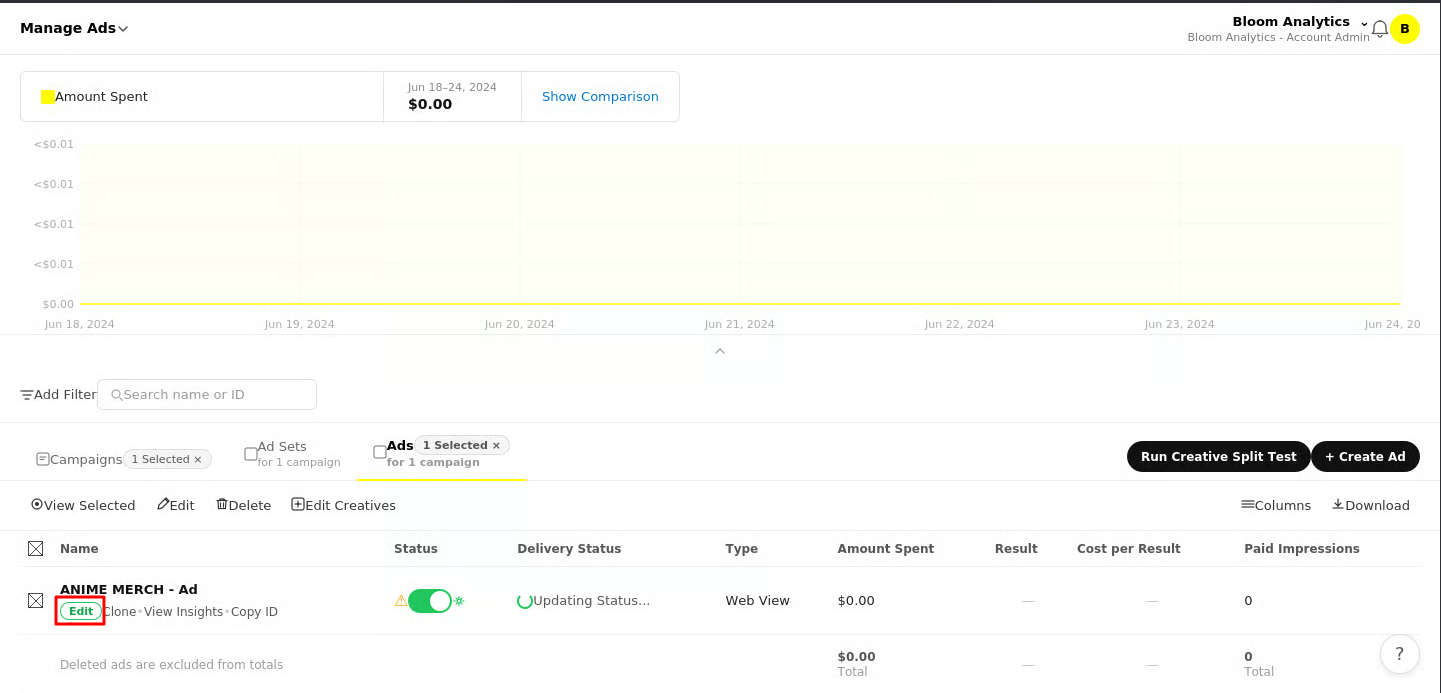Viewport: 1441px width, 693px height.
Task: Uncheck the ANIME MERCH - Ad row checkbox
Action: coord(36,600)
